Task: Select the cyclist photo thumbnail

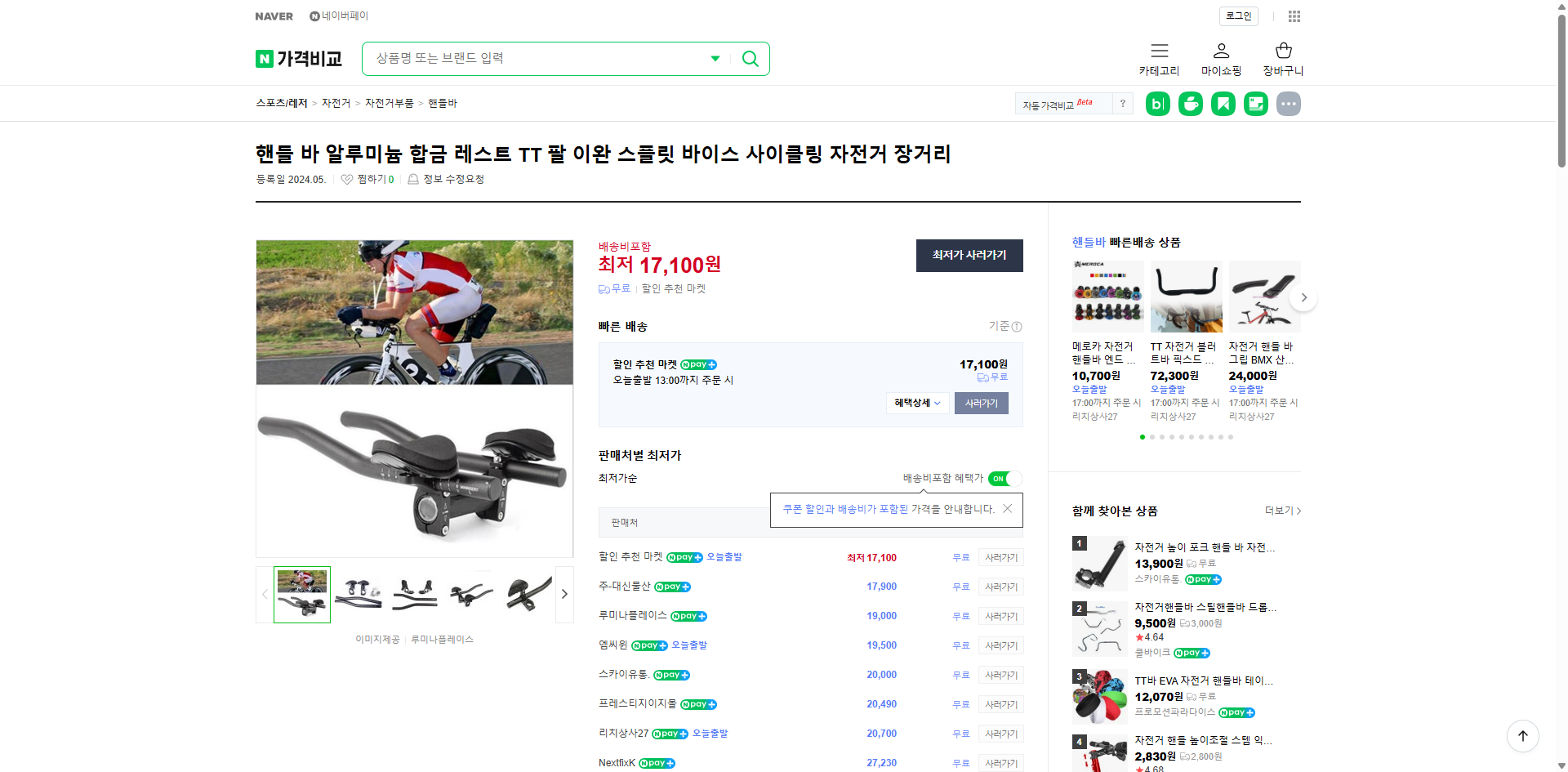Action: [x=301, y=594]
